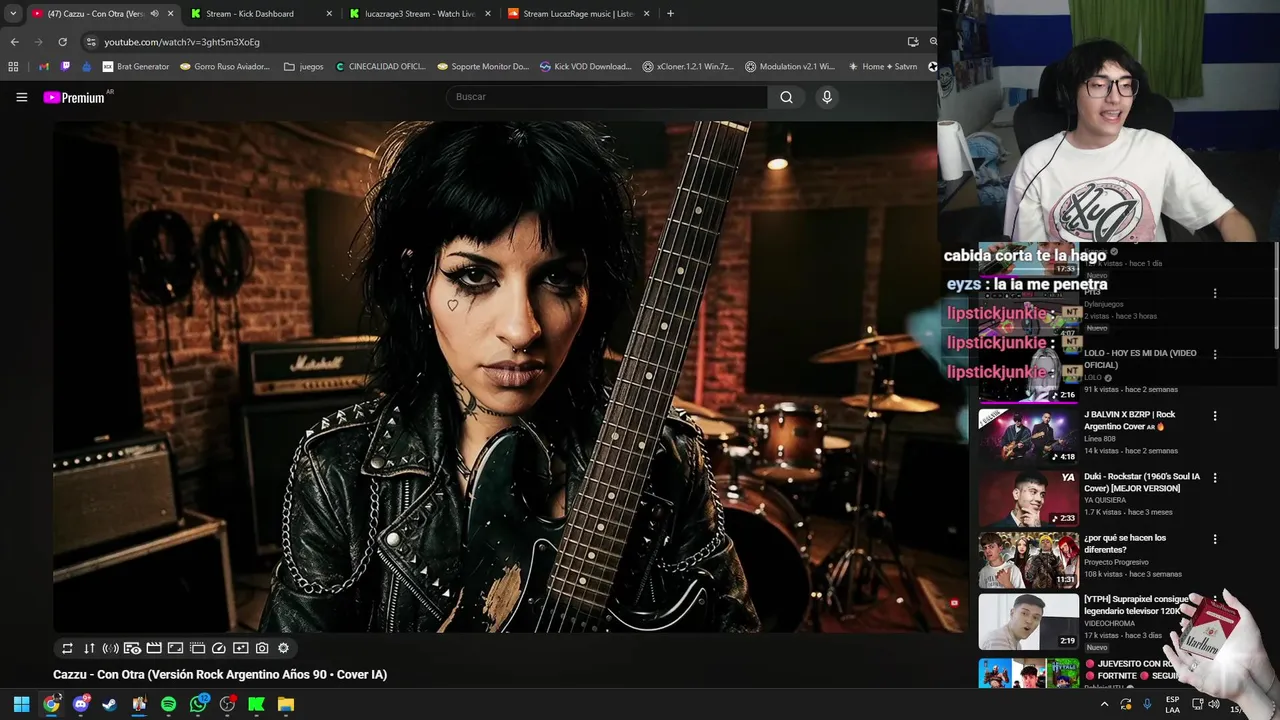Click the sparkle frame icon below the video
This screenshot has width=1280, height=720.
240,648
